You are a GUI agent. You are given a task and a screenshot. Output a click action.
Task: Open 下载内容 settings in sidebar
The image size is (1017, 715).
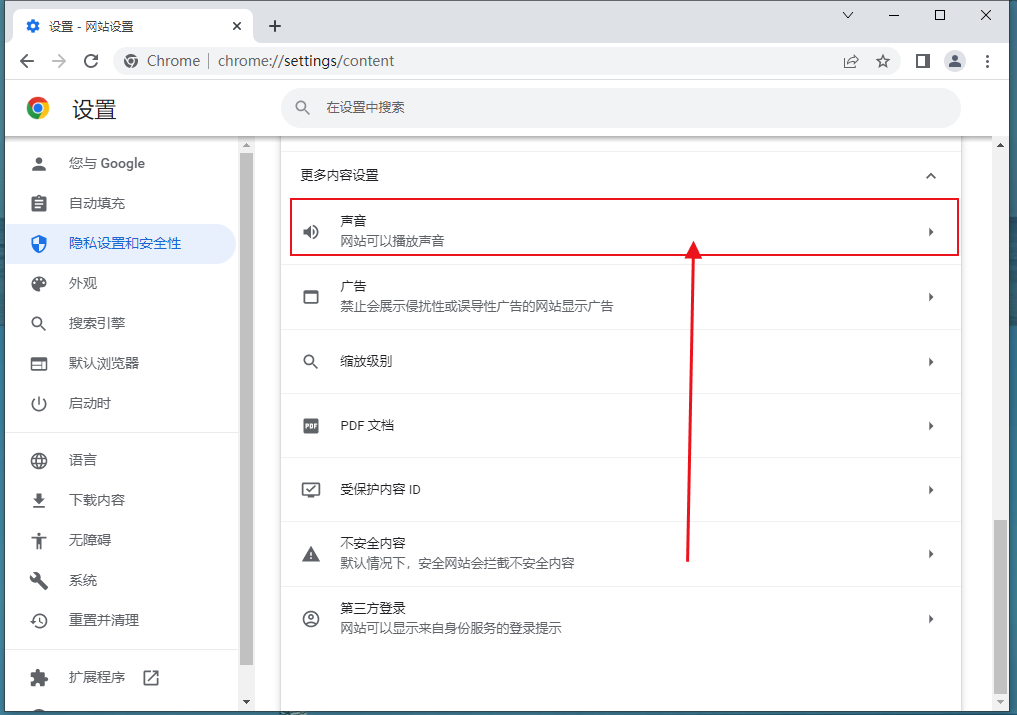pyautogui.click(x=121, y=500)
